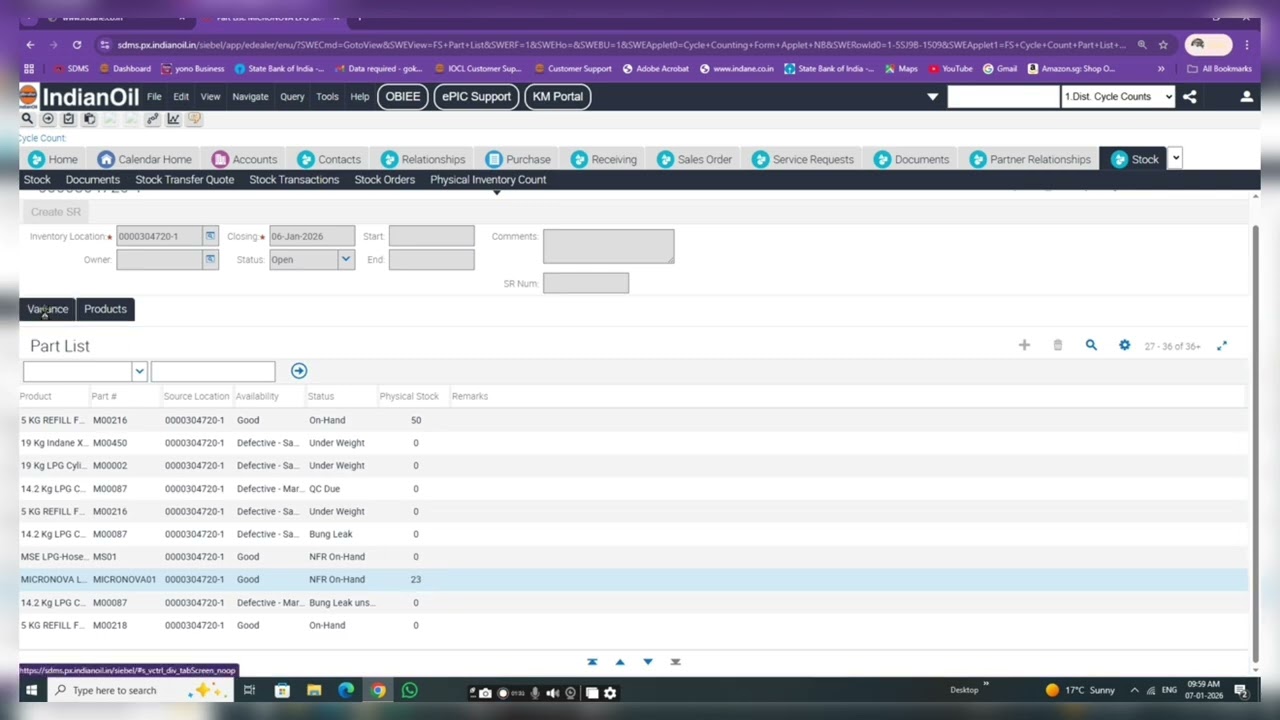Screen dimensions: 1280x720
Task: Open the Navigate menu
Action: pos(250,97)
